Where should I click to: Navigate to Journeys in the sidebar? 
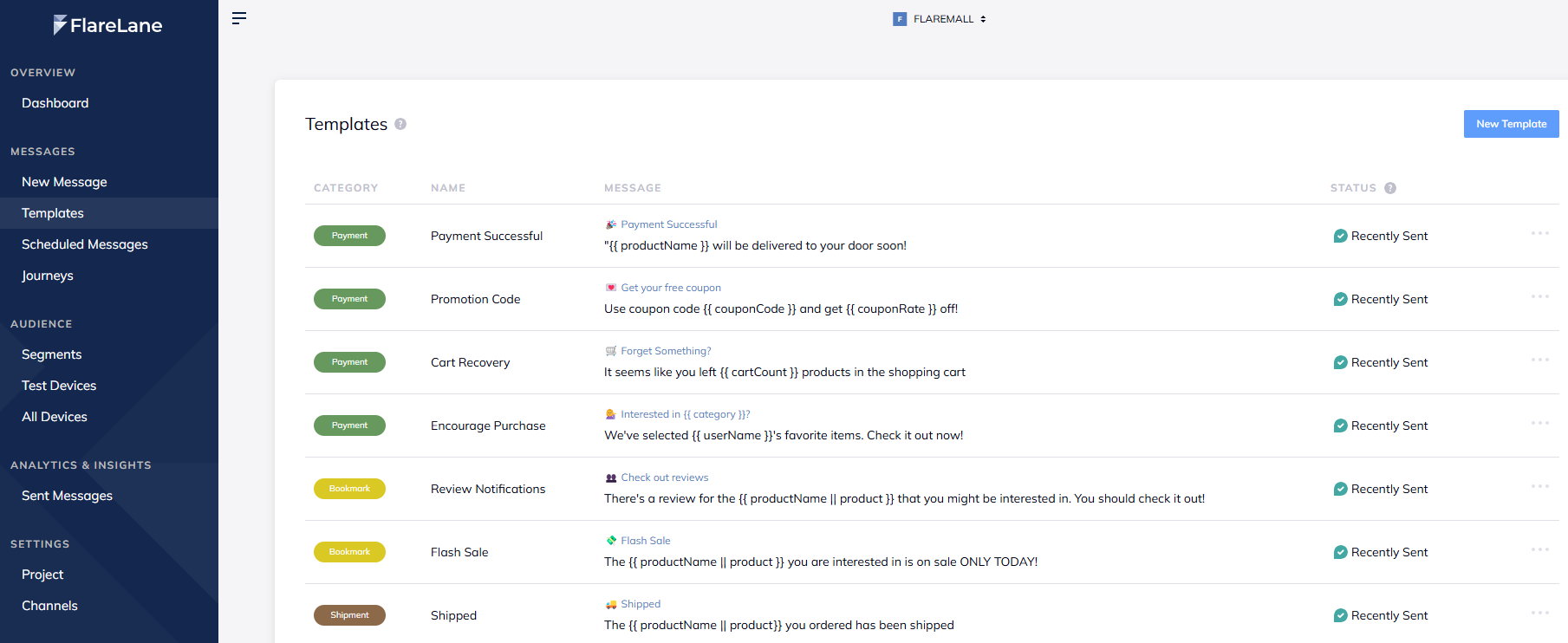[48, 276]
